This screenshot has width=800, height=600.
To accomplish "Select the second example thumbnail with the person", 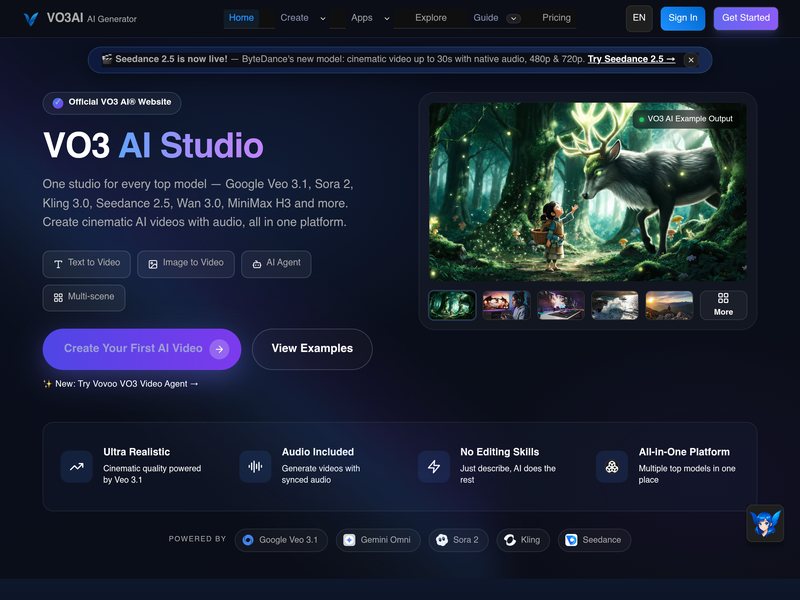I will [x=506, y=305].
